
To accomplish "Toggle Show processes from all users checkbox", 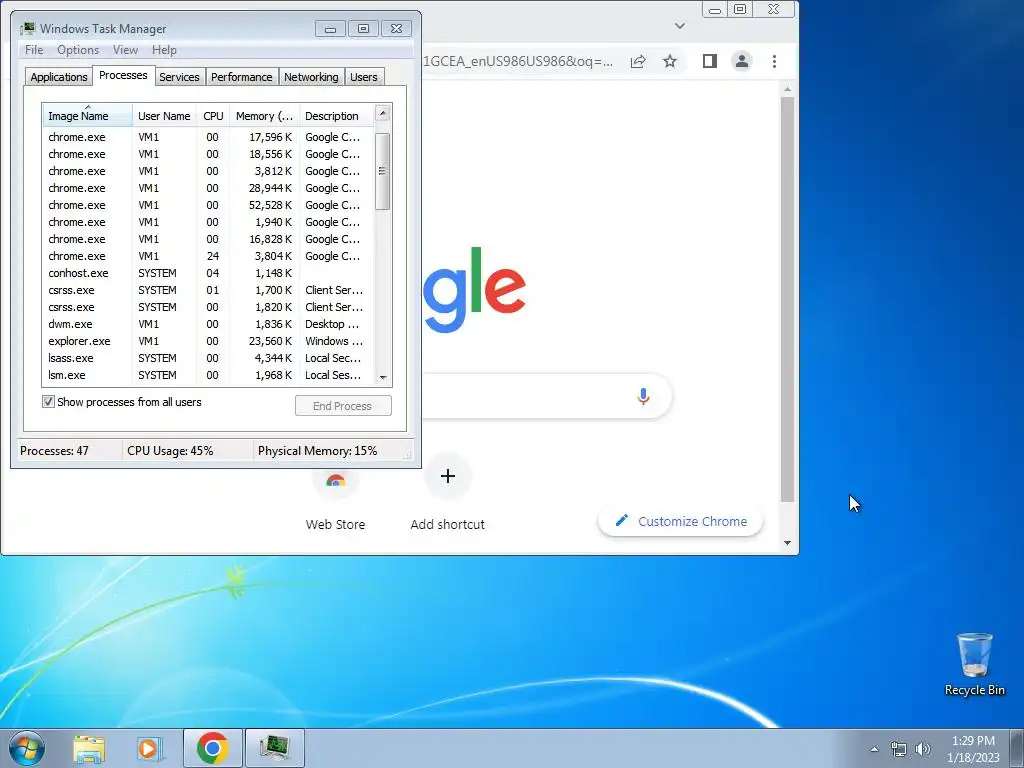I will [x=48, y=402].
